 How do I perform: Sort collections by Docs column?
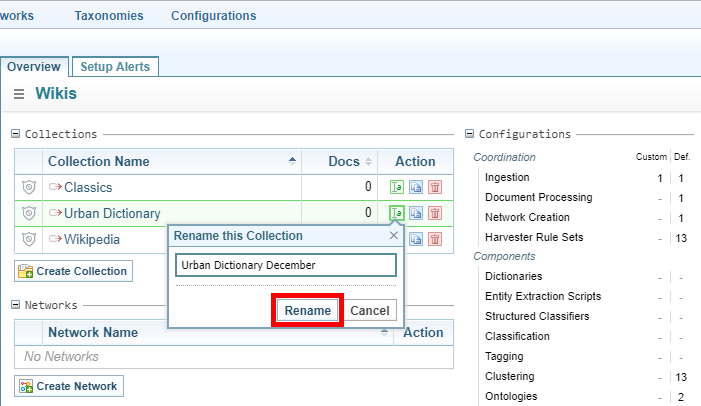[350, 161]
